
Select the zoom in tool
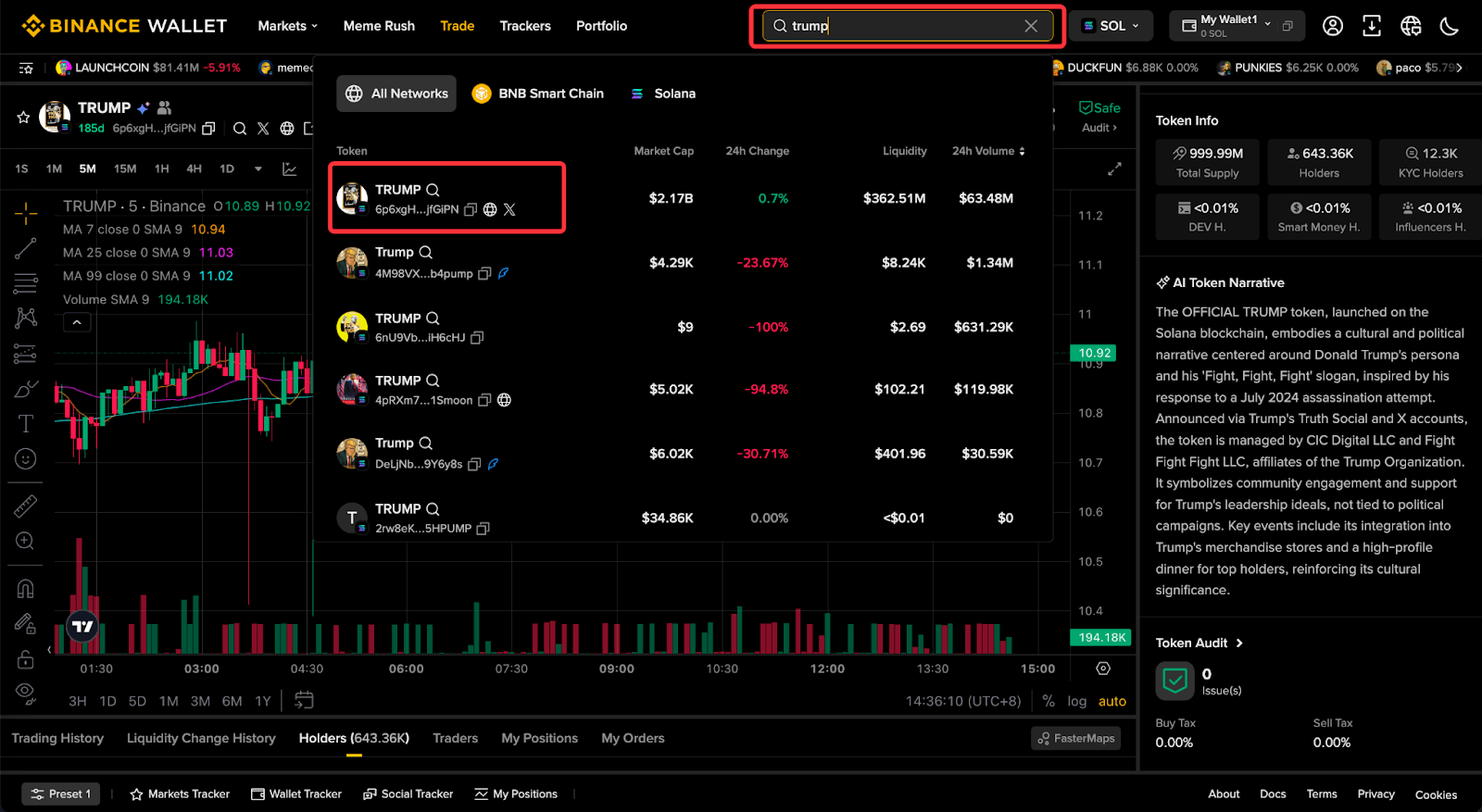click(x=26, y=541)
